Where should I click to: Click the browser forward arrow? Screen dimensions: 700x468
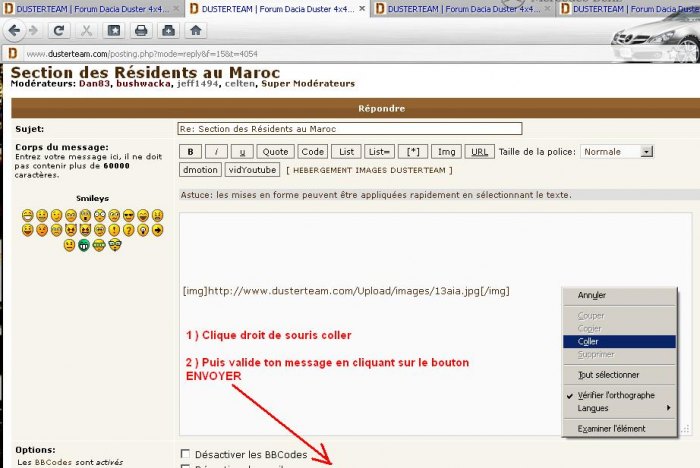pos(33,31)
